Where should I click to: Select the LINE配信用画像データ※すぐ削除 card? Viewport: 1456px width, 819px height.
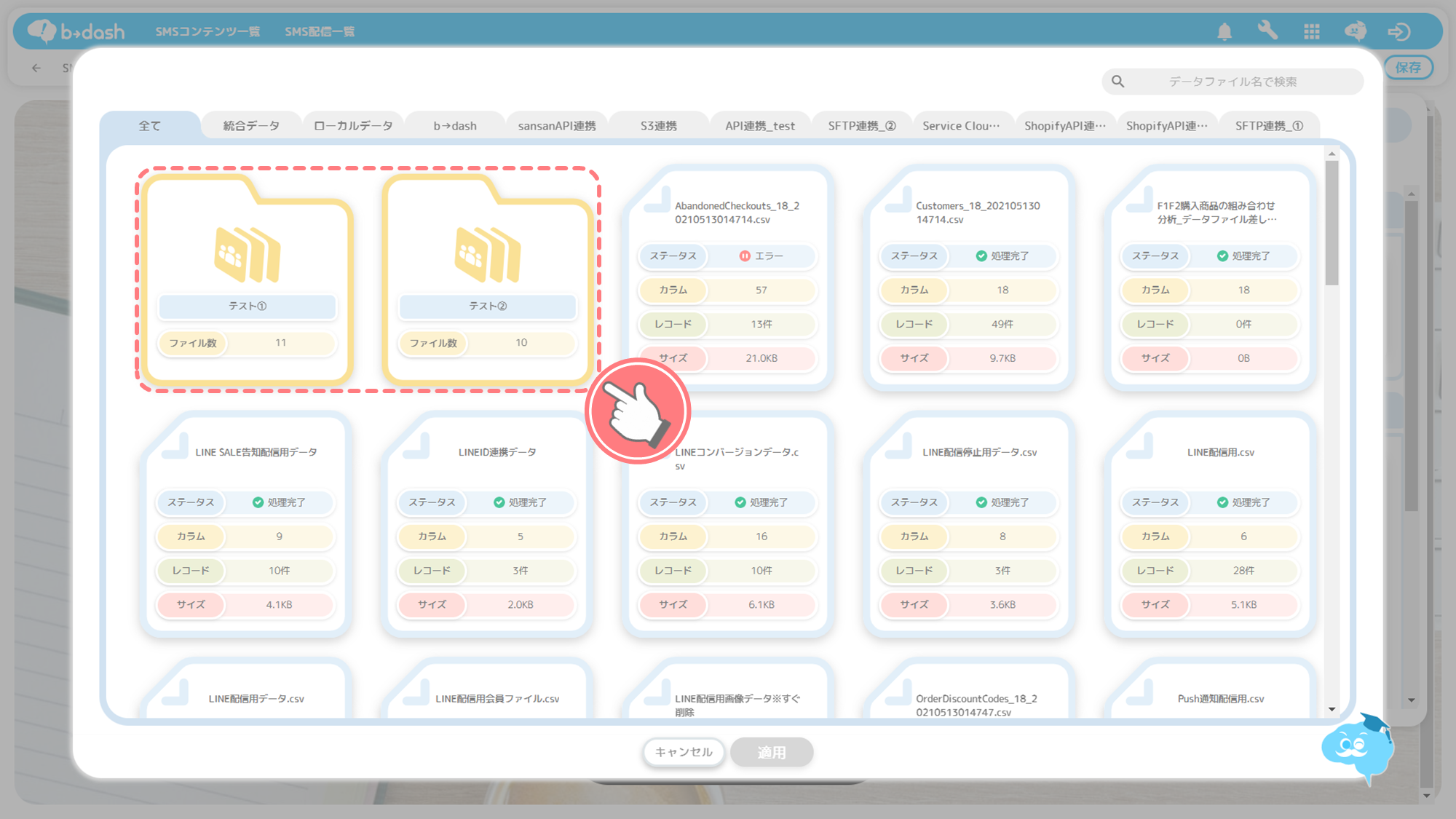pyautogui.click(x=727, y=688)
